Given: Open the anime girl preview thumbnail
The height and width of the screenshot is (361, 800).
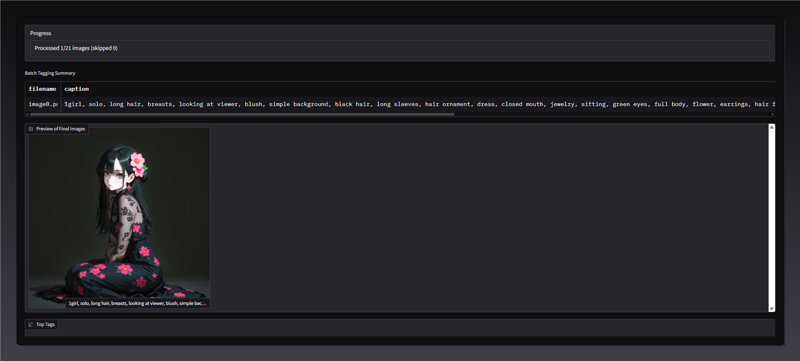Looking at the screenshot, I should coord(119,218).
